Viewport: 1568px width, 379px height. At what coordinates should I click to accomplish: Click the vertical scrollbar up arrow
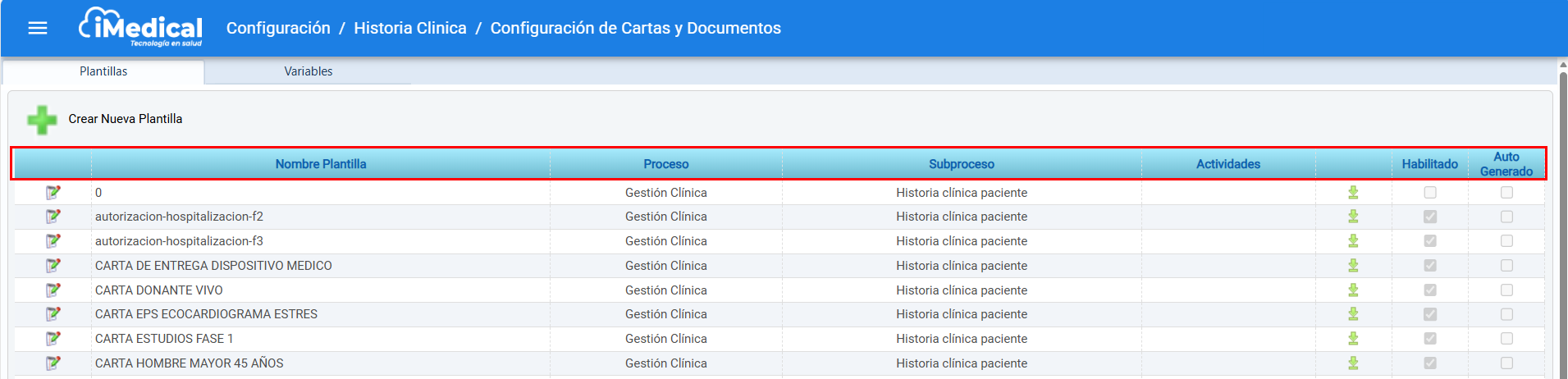1562,65
